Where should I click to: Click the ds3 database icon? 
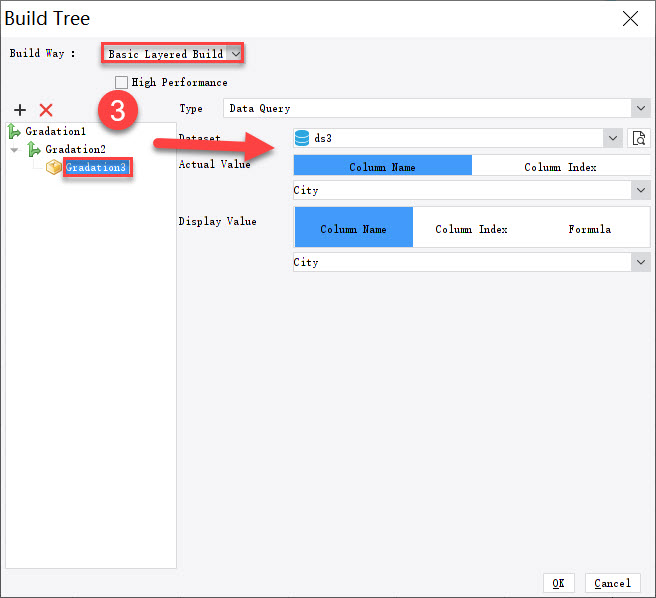(x=302, y=138)
